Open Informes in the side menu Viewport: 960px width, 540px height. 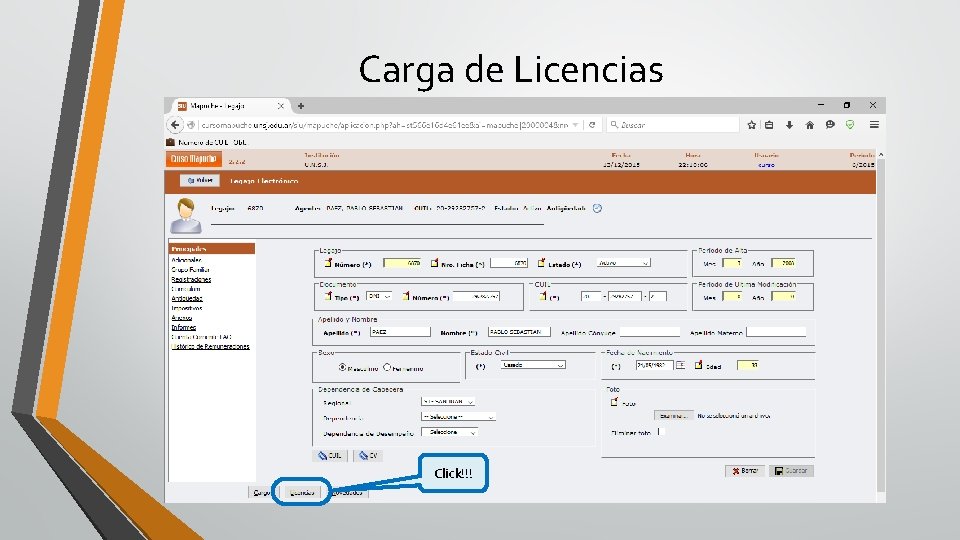[184, 328]
